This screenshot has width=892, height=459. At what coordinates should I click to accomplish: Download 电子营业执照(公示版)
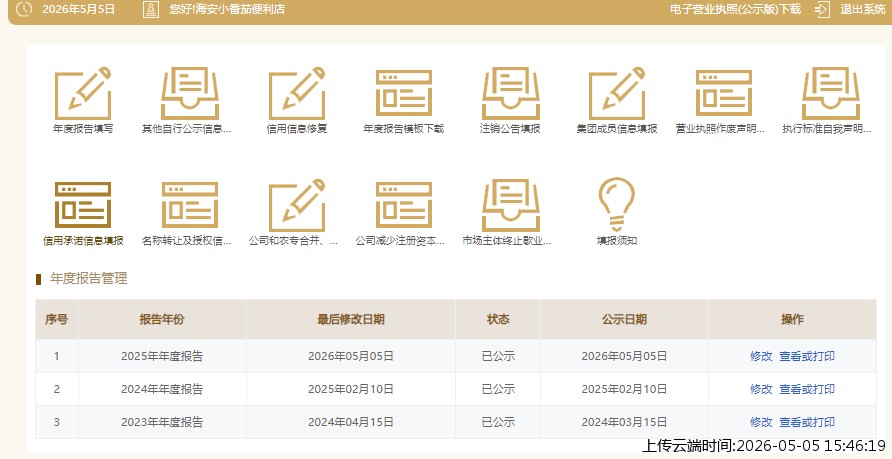pos(736,9)
